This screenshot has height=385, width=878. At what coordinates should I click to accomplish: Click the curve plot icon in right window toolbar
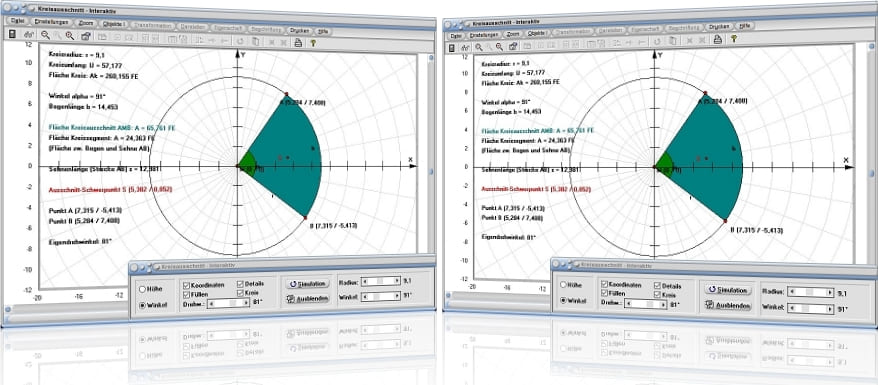(x=466, y=48)
